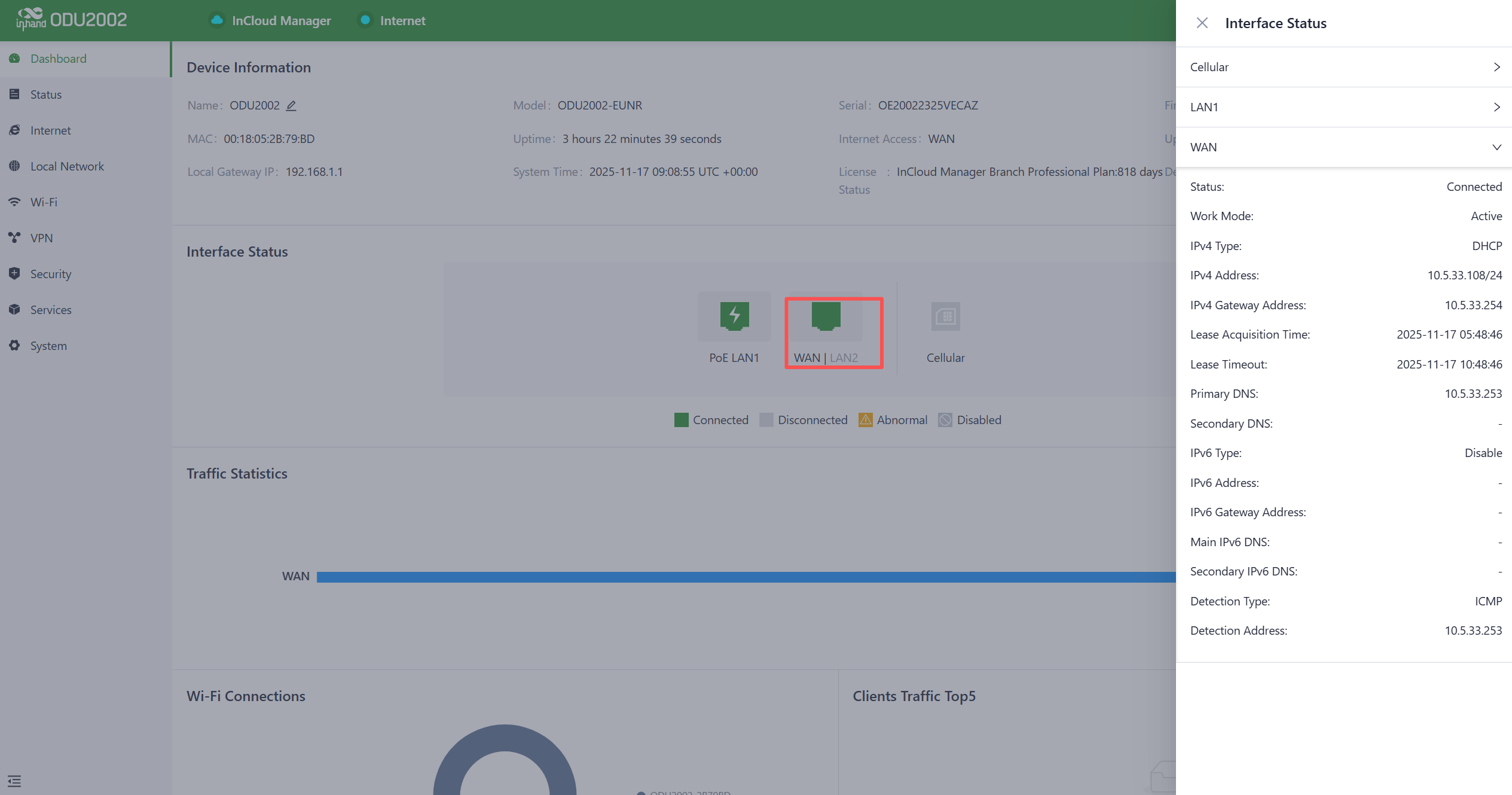The height and width of the screenshot is (795, 1512).
Task: Expand the Cellular section
Action: [1343, 67]
